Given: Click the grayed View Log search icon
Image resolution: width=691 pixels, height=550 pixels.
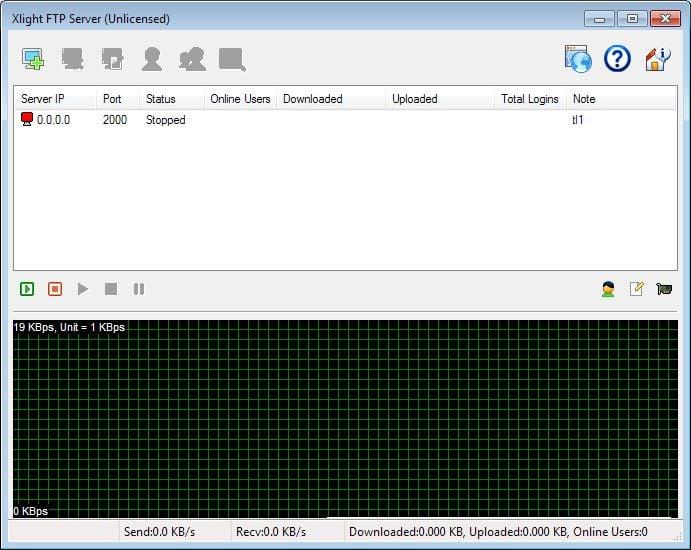Looking at the screenshot, I should pyautogui.click(x=232, y=59).
